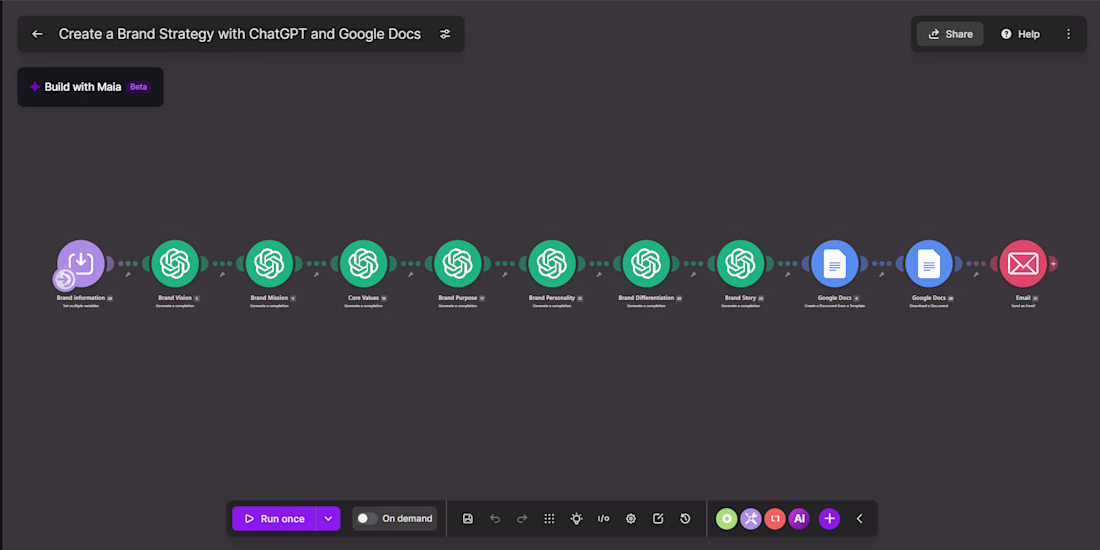Viewport: 1100px width, 550px height.
Task: Open the Help menu
Action: pos(1020,34)
